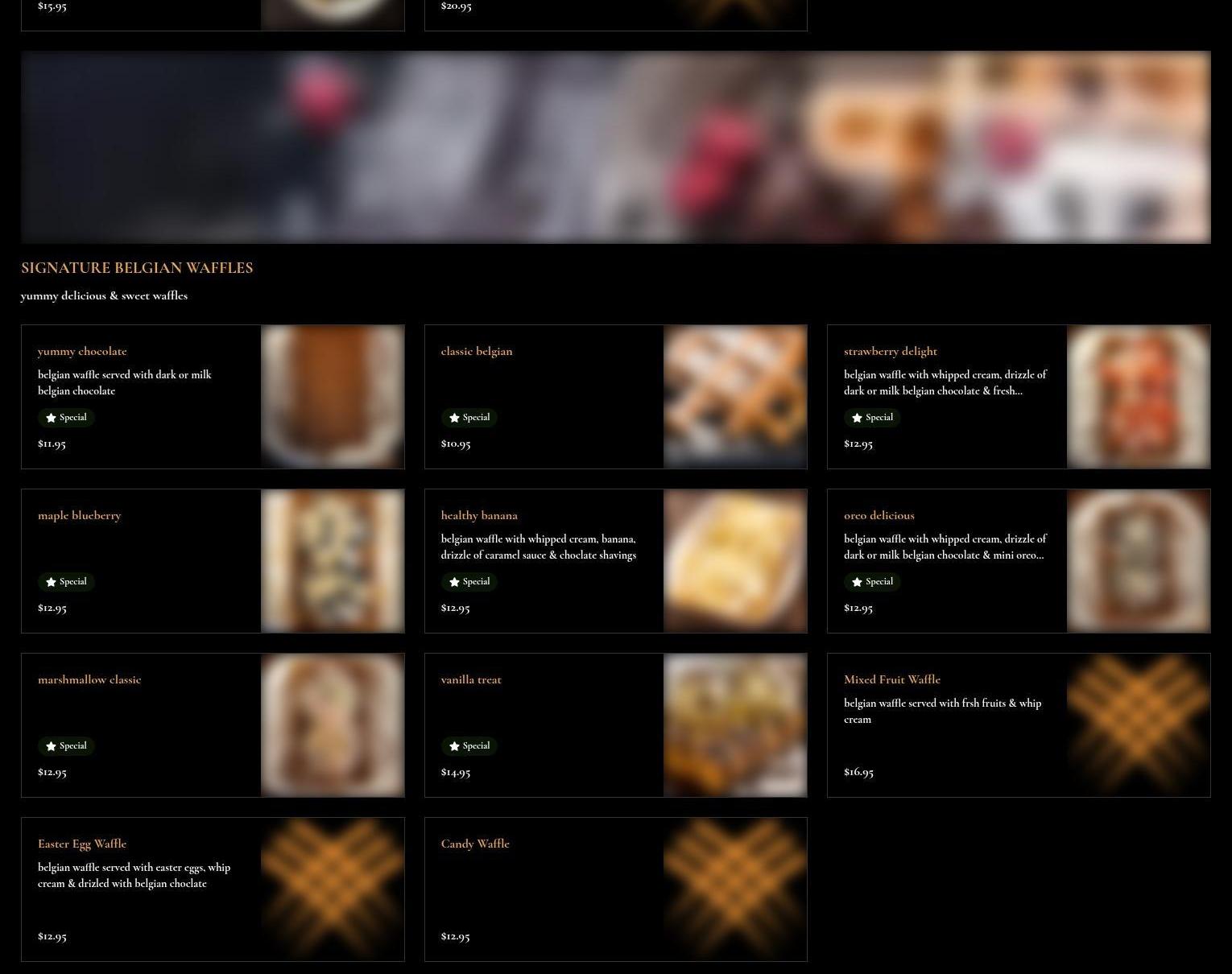View the maple blueberry waffle image
This screenshot has height=974, width=1232.
[333, 561]
